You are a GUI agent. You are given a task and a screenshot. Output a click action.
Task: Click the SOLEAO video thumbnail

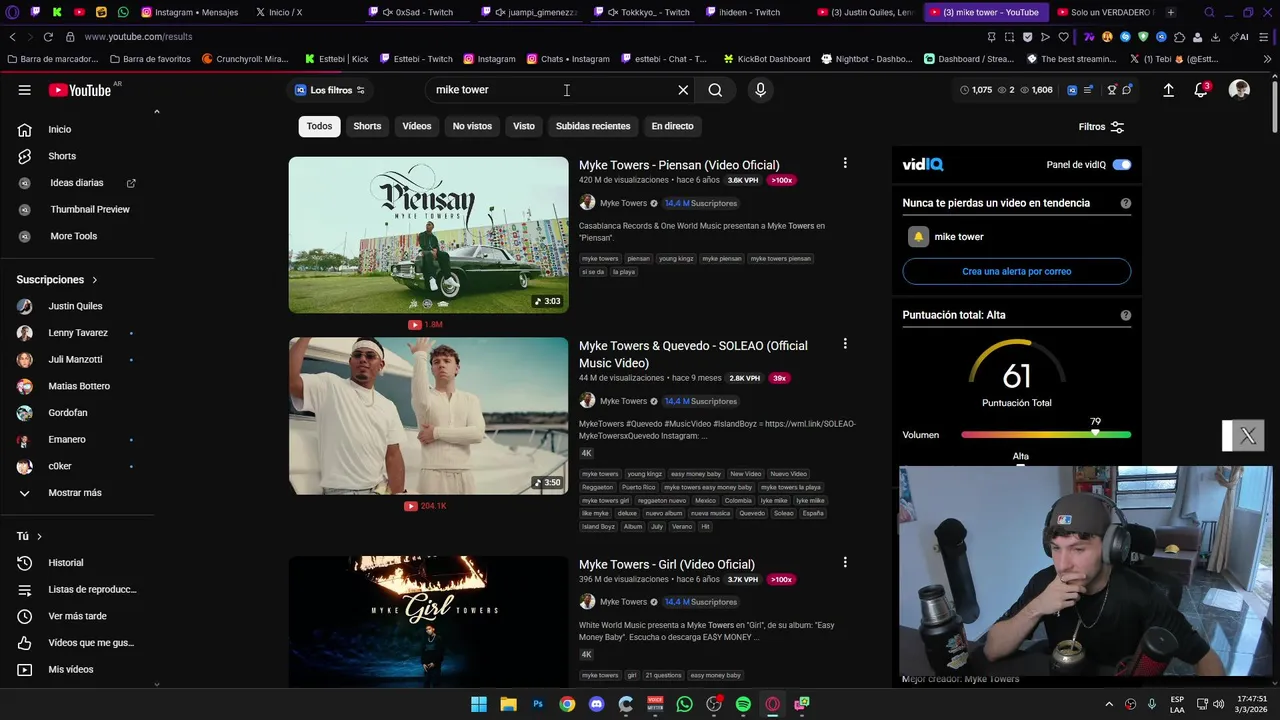click(x=428, y=416)
